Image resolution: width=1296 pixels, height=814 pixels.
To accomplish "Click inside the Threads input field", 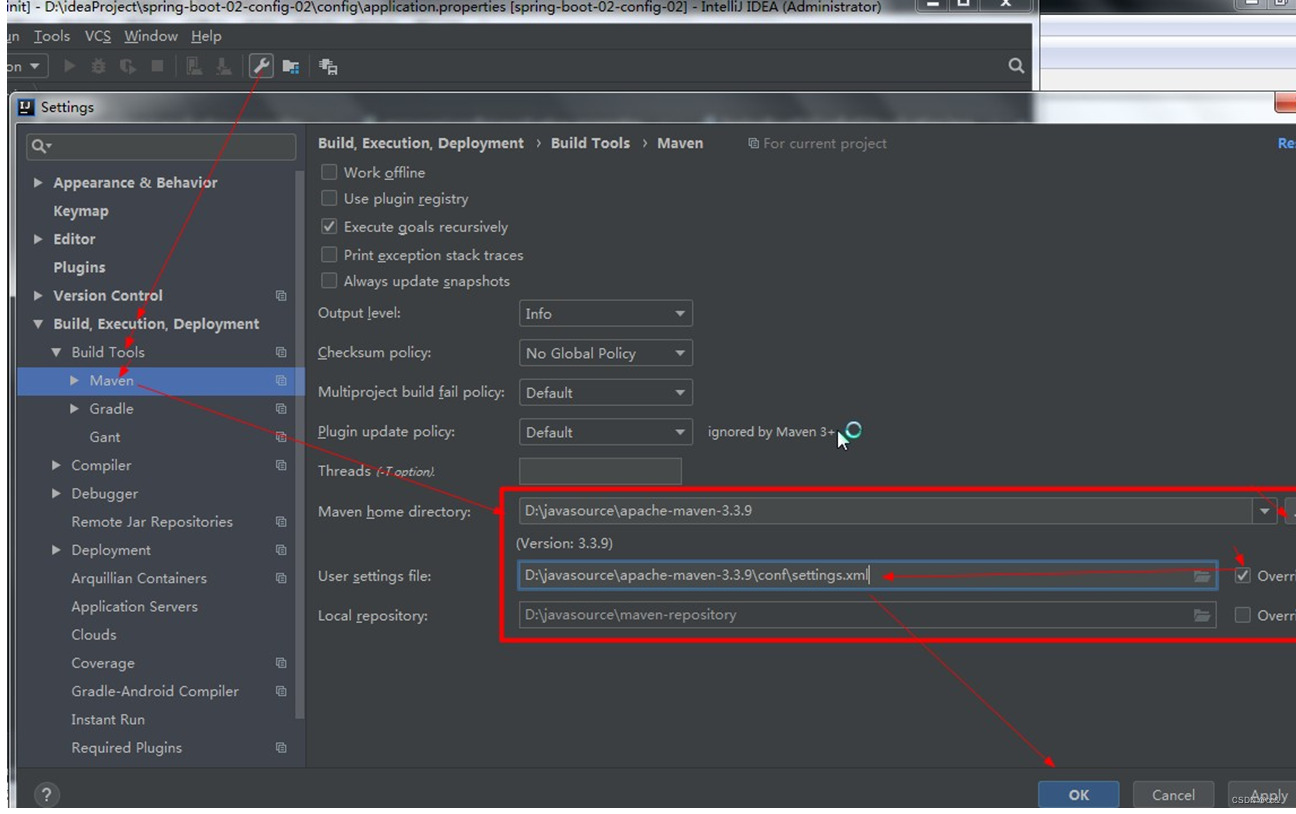I will click(x=598, y=471).
